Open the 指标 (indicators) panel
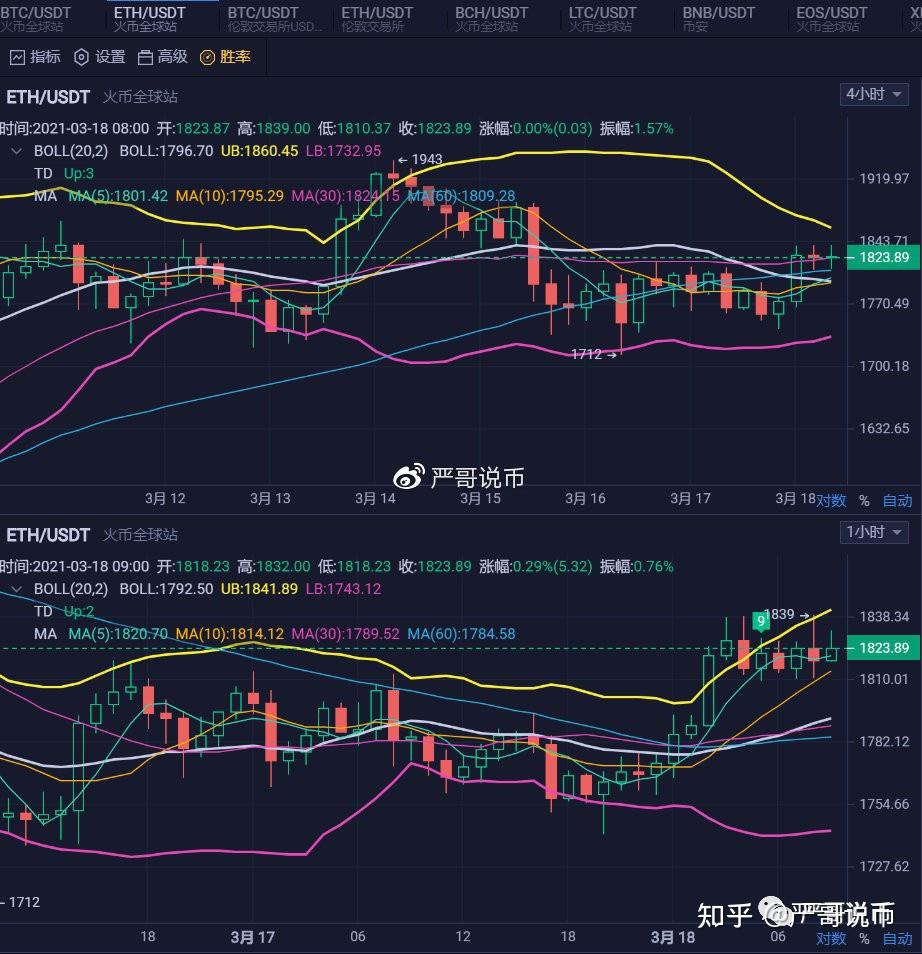Image resolution: width=922 pixels, height=954 pixels. tap(44, 57)
